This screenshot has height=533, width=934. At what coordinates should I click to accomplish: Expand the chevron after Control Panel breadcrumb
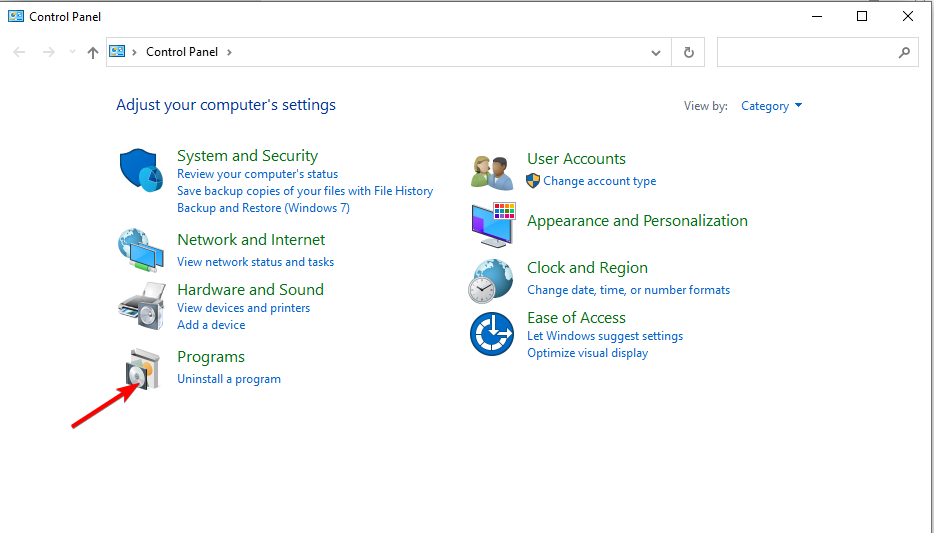click(229, 52)
